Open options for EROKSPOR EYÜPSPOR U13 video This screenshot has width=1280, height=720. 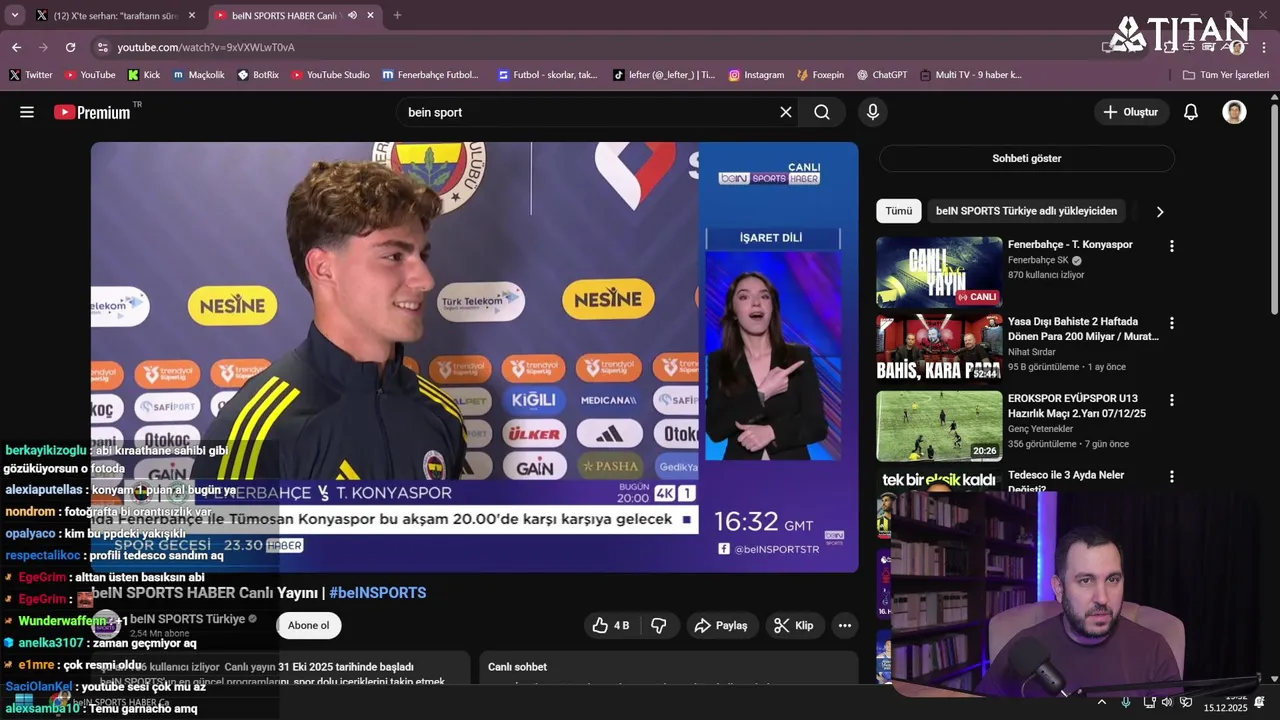pyautogui.click(x=1172, y=400)
